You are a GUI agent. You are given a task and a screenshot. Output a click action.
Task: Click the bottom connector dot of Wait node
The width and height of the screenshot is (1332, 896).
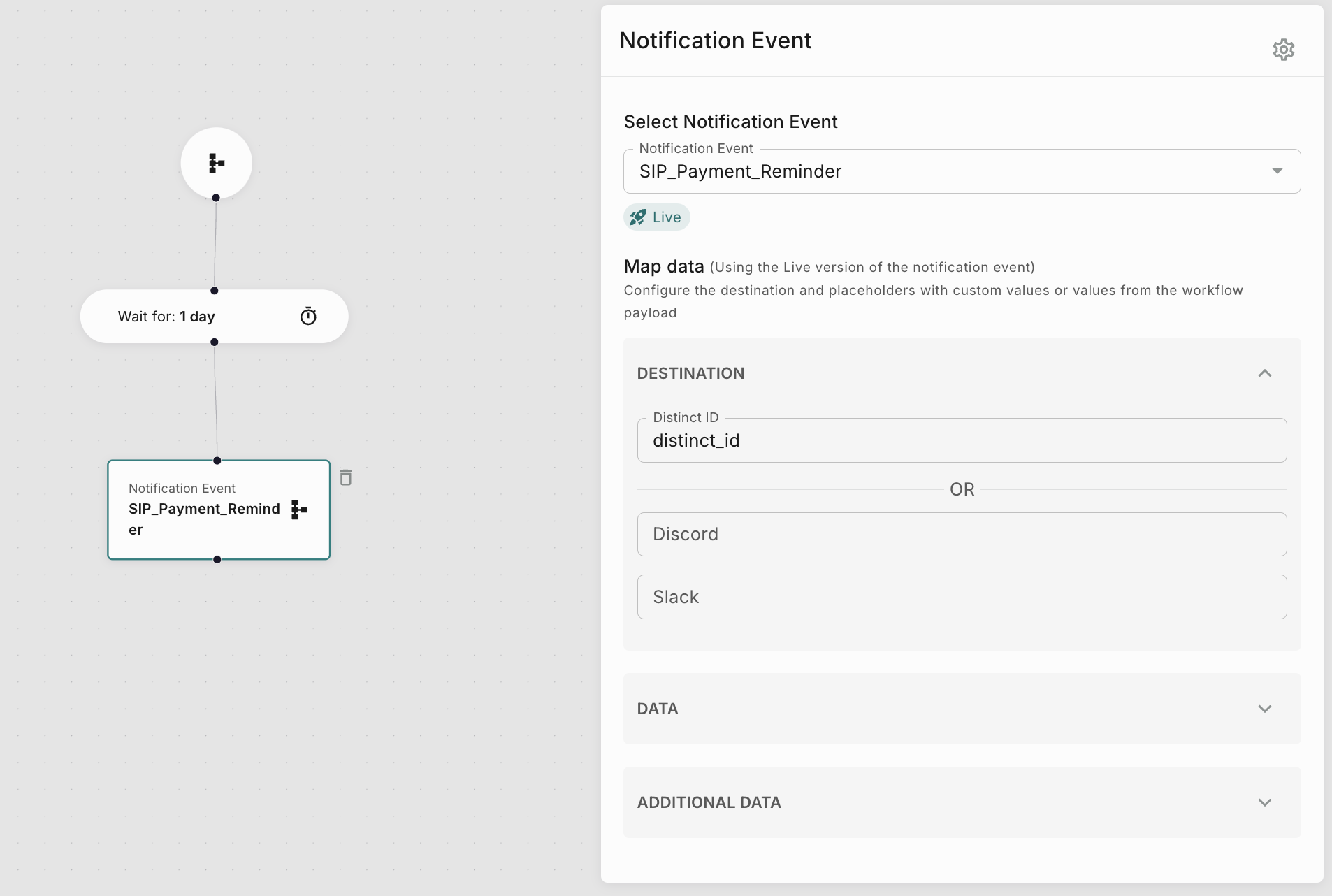point(215,342)
